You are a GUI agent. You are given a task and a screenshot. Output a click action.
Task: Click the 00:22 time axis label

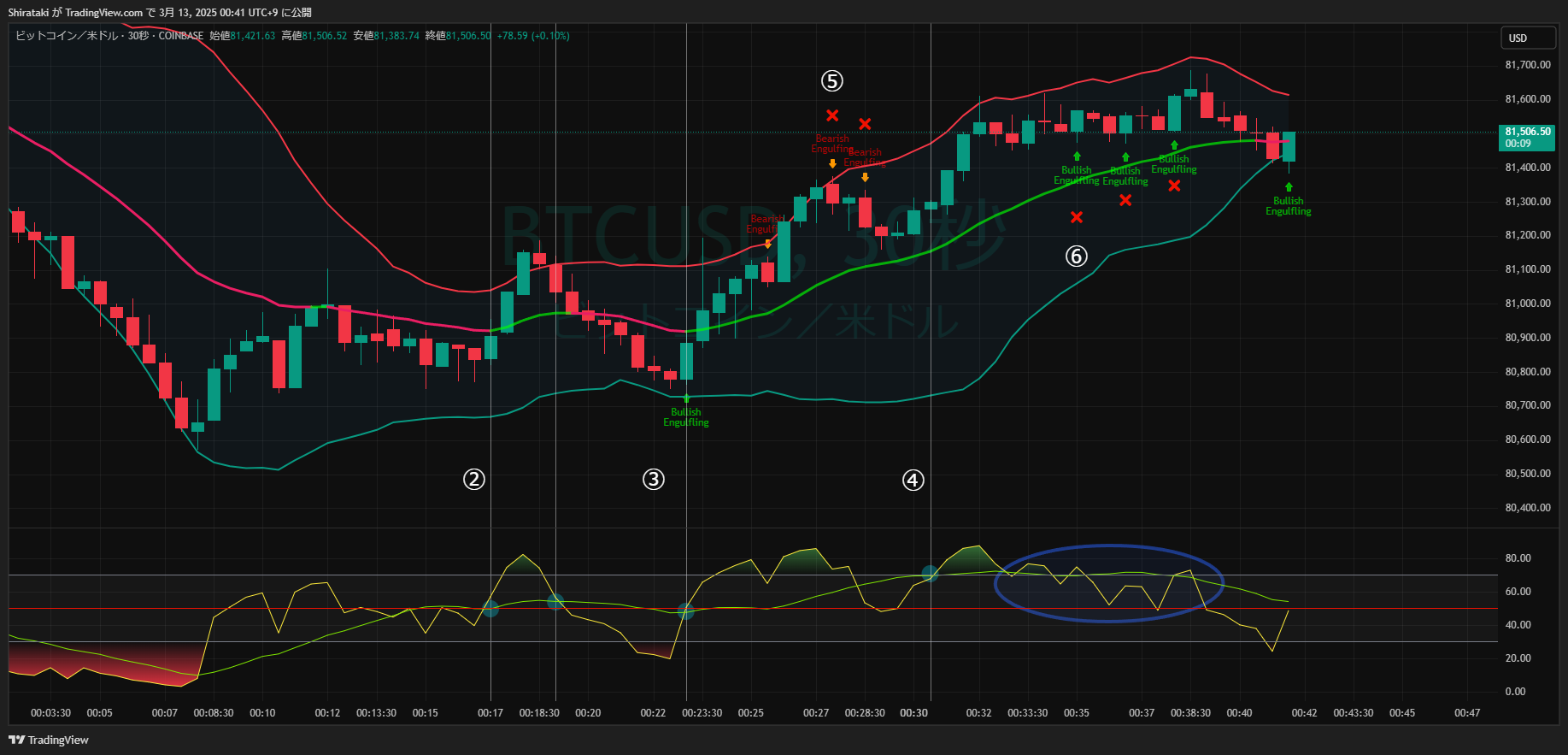point(653,713)
